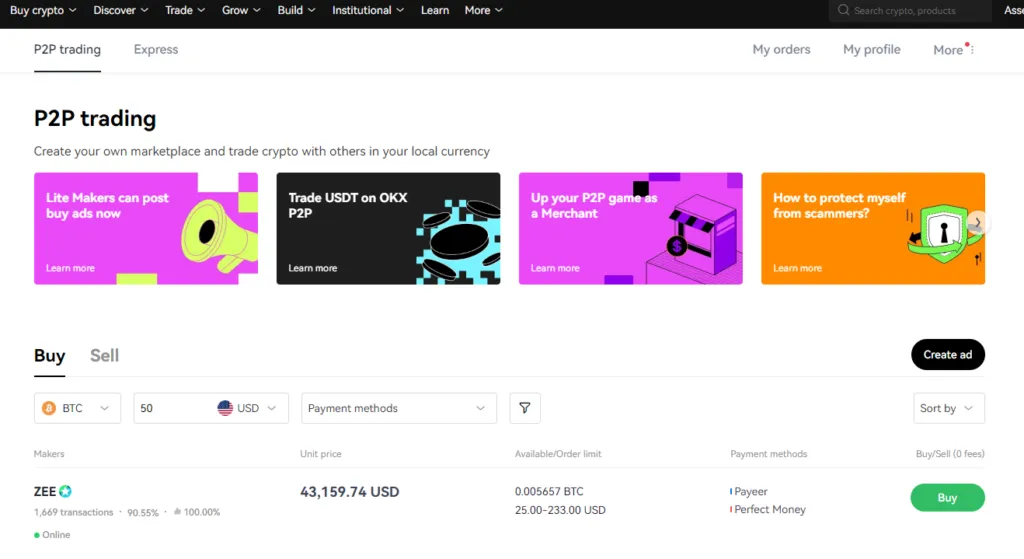Expand the Buy crypto menu
1024x559 pixels.
(x=43, y=10)
